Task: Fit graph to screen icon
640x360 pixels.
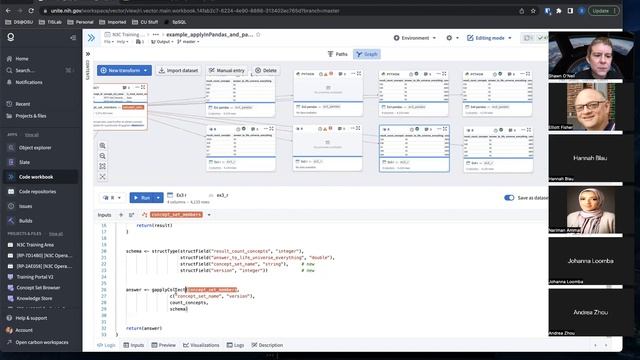Action: 102,166
